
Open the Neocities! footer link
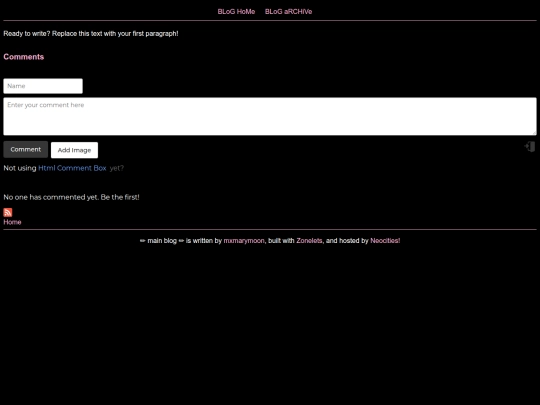click(x=385, y=241)
